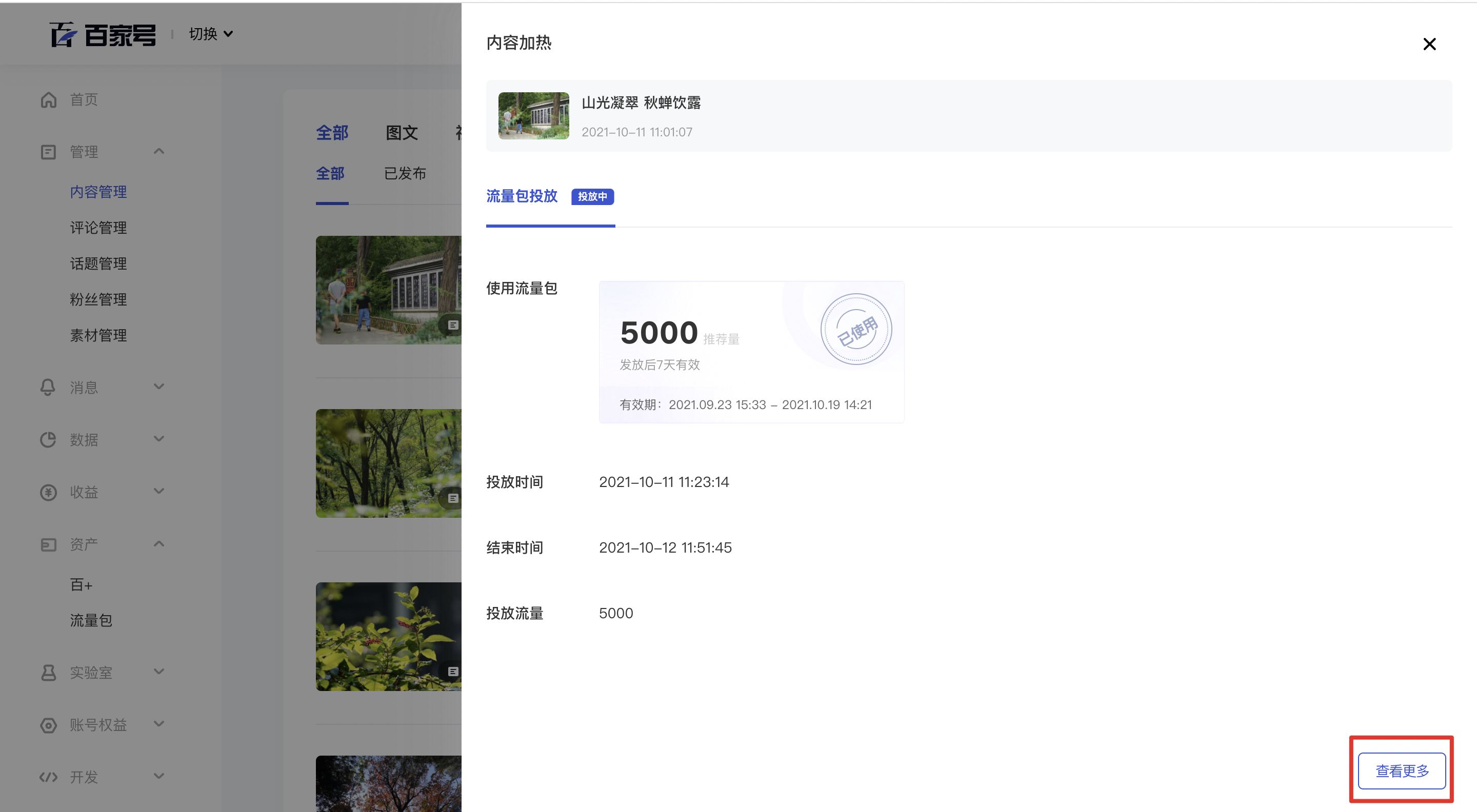Open 话题管理 in the sidebar
Screen dimensions: 1477x812
coord(98,263)
